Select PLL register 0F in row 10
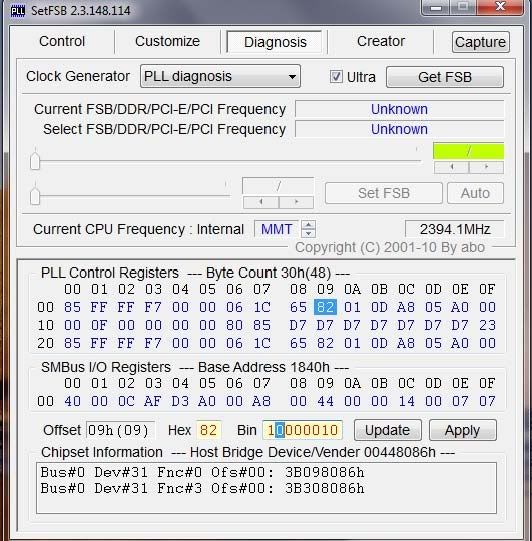The image size is (532, 541). [99, 325]
